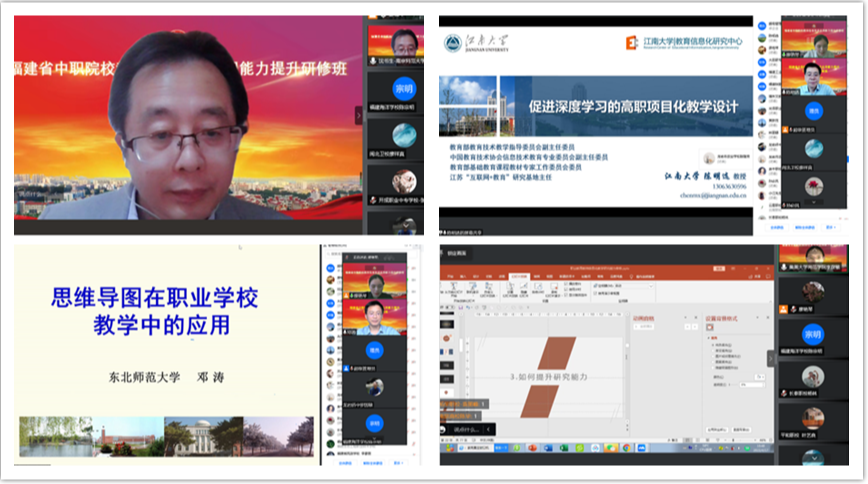
Task: Click the From Beginning slideshow icon in ribbon
Action: click(x=451, y=289)
